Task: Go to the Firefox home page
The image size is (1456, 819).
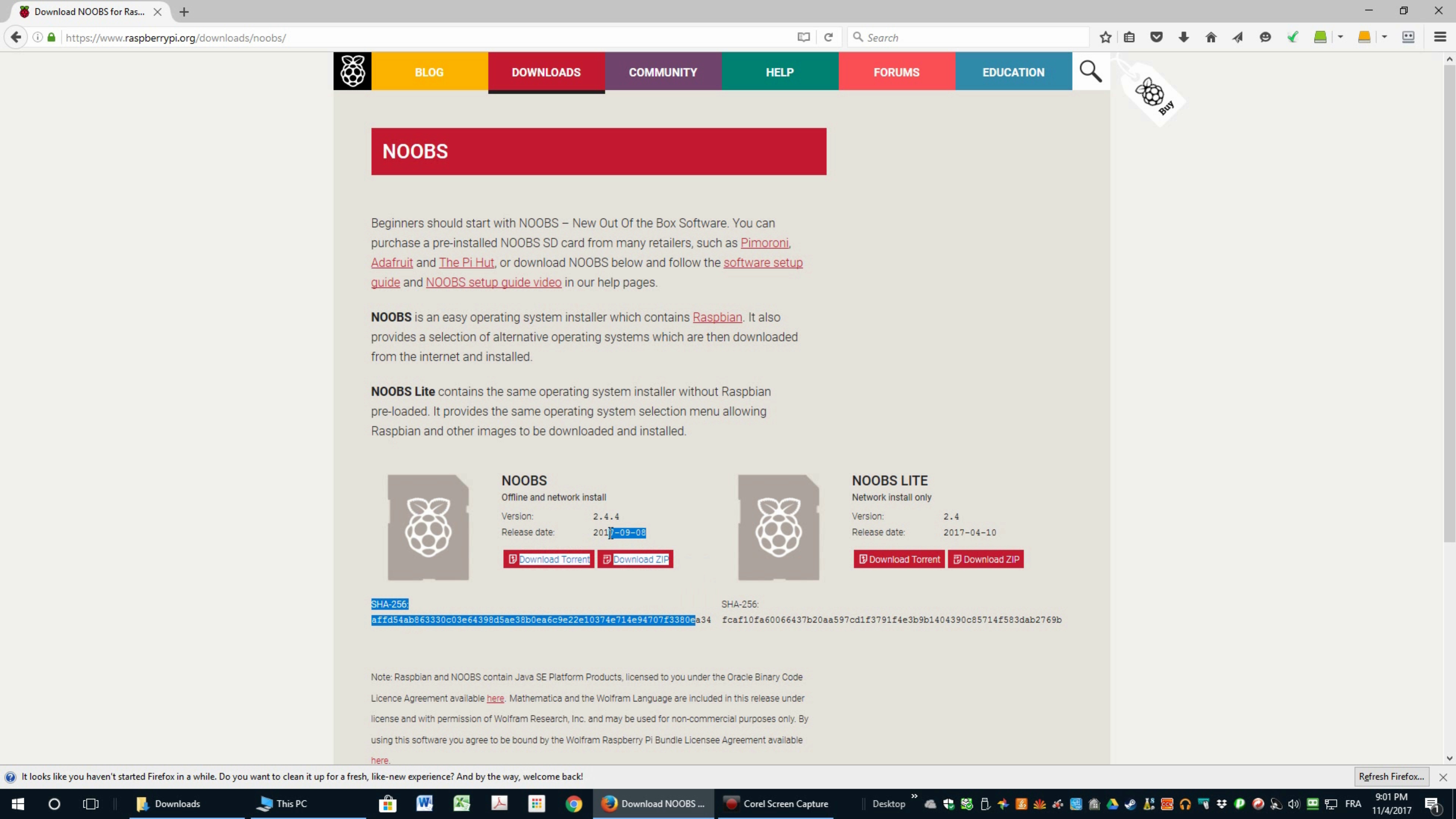Action: point(1211,37)
